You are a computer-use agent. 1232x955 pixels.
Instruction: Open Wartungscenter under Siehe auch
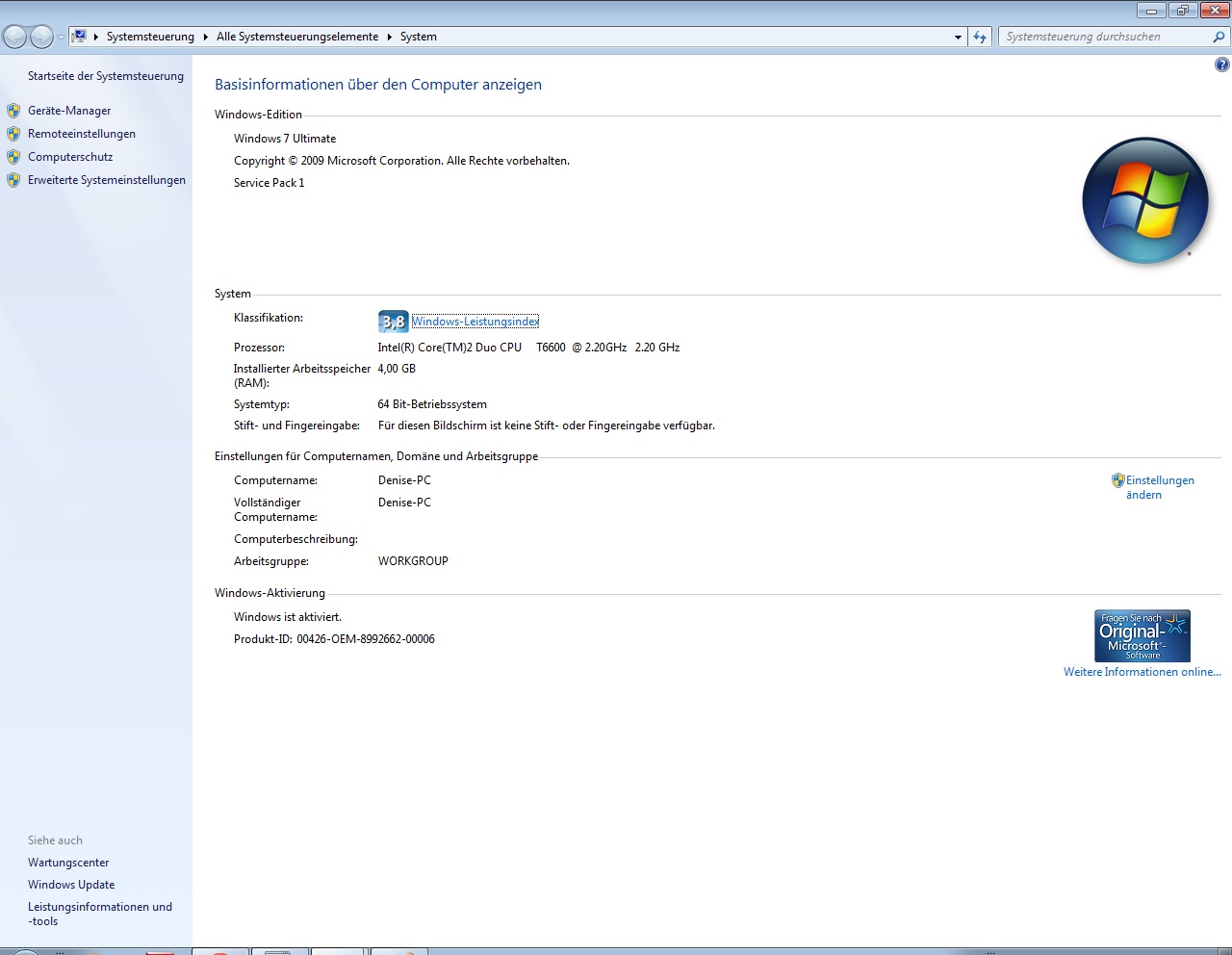[68, 863]
